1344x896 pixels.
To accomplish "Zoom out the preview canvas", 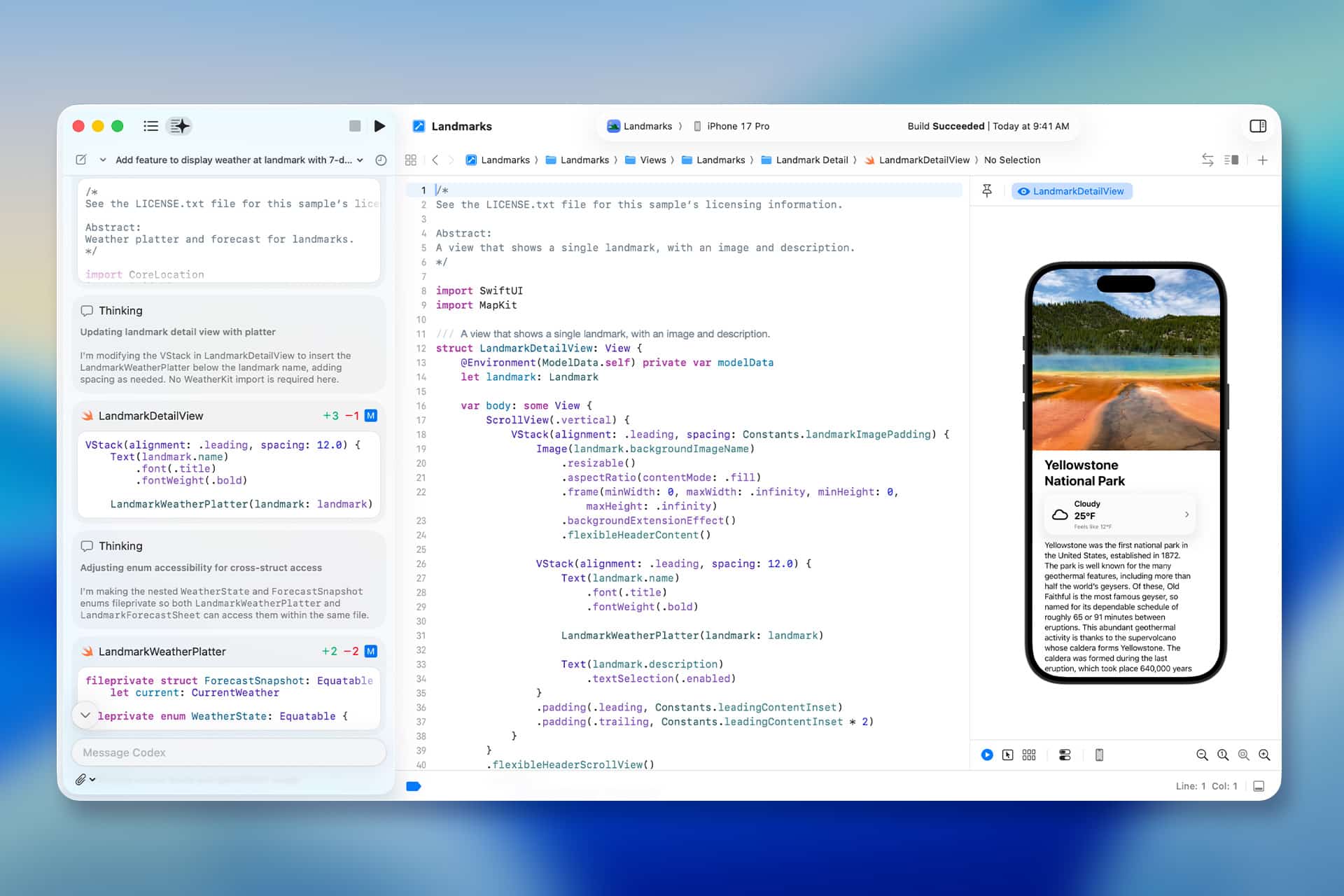I will [x=1202, y=755].
